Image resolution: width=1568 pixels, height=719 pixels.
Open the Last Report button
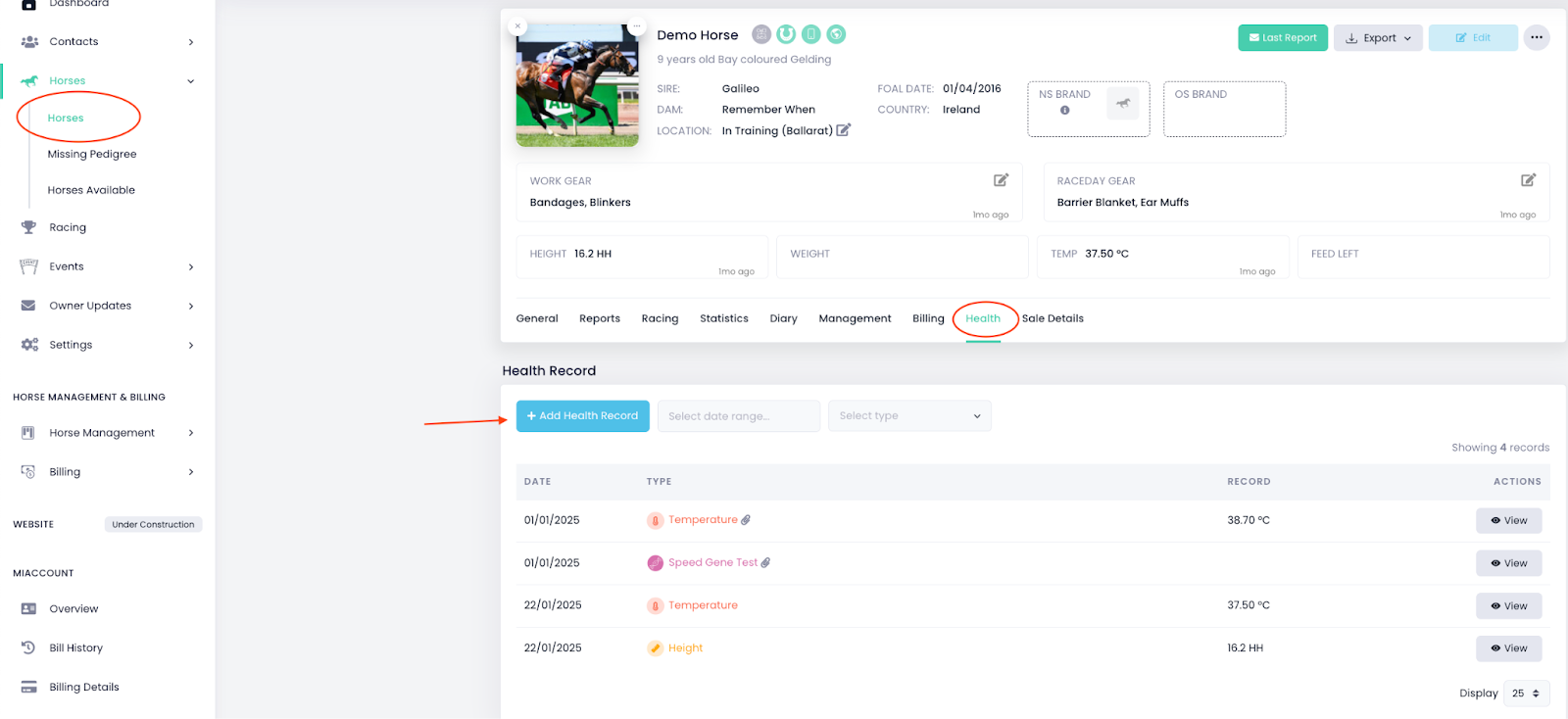point(1282,38)
